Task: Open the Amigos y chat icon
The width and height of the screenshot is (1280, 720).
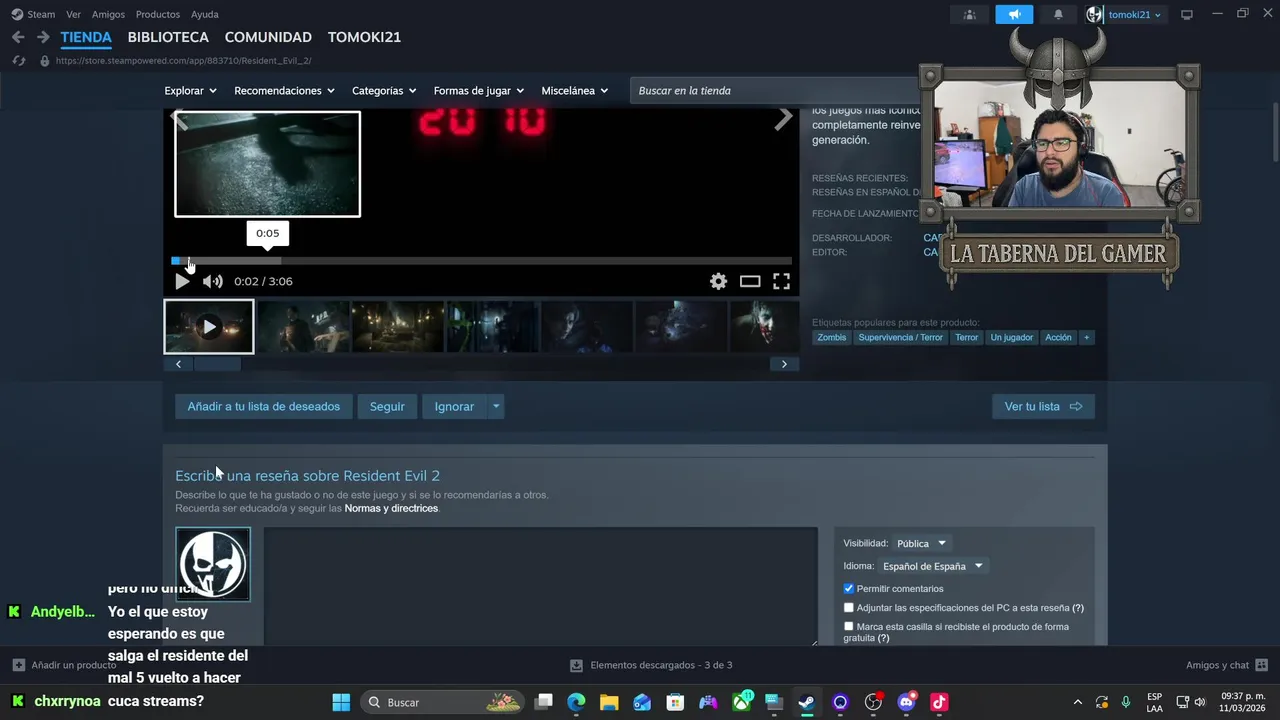Action: [x=1261, y=665]
